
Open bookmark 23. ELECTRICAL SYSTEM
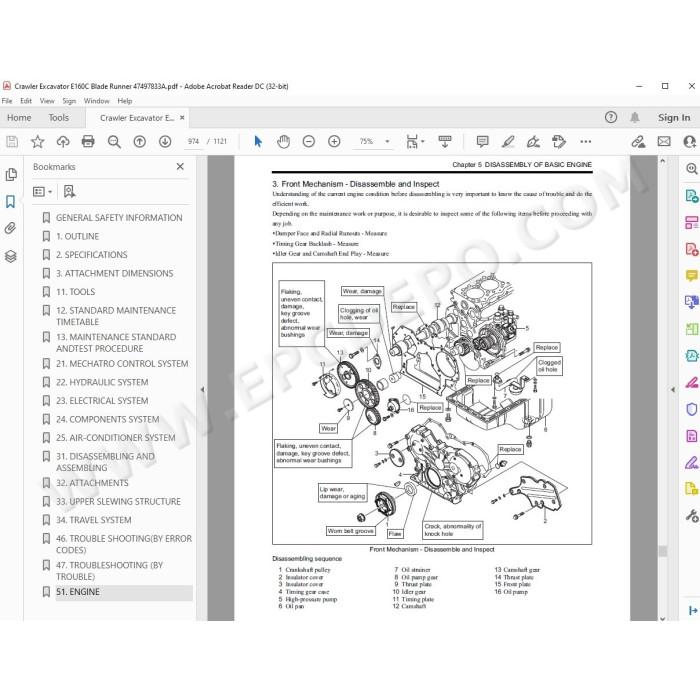click(102, 401)
